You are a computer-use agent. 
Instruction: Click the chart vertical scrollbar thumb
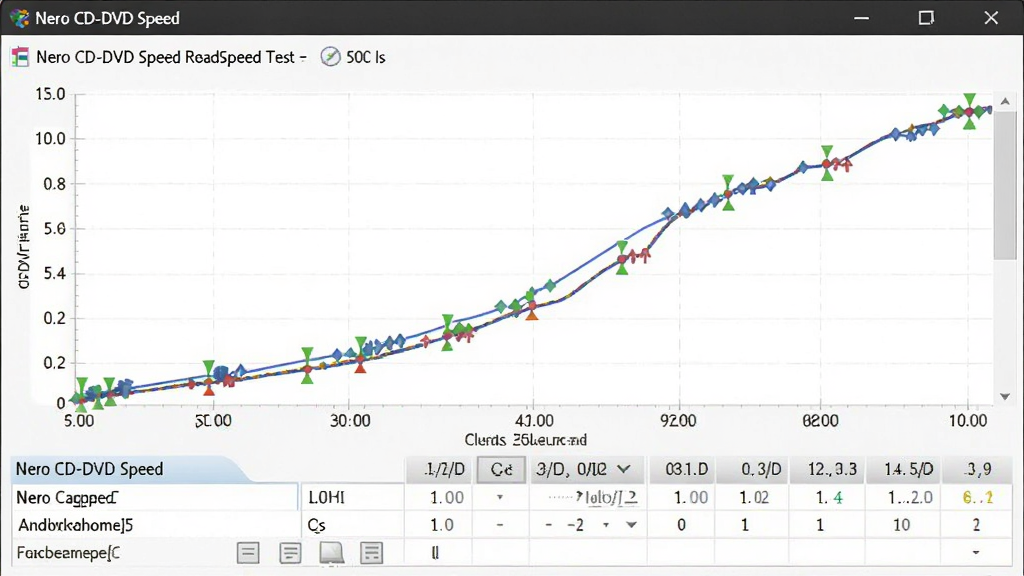pyautogui.click(x=1004, y=185)
